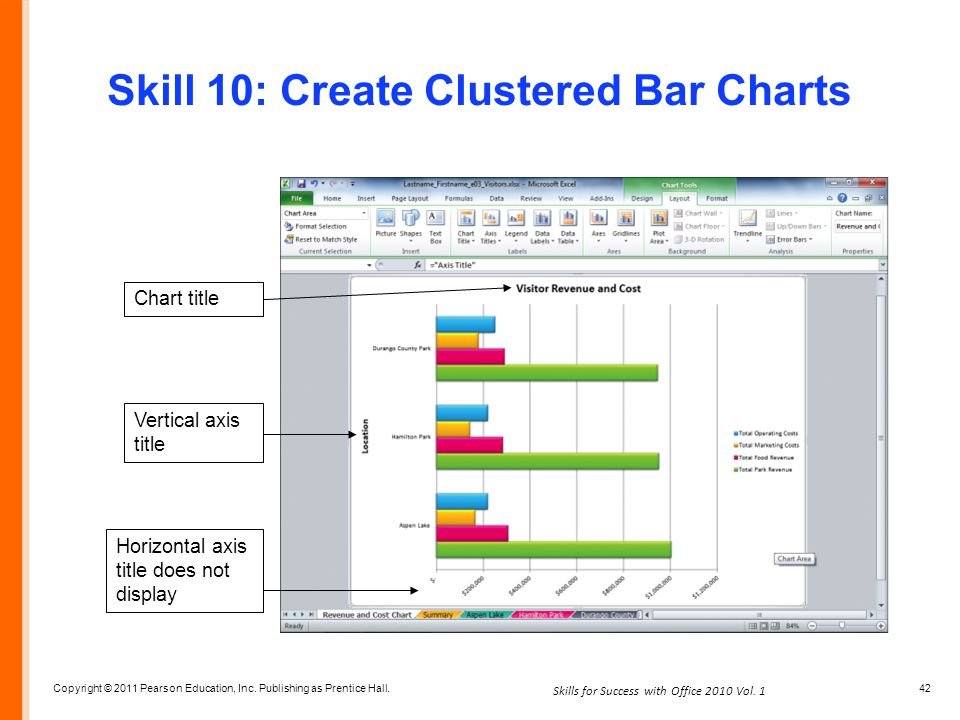Click the Undo icon in quick access toolbar
Screen dimensions: 960x720
click(314, 184)
